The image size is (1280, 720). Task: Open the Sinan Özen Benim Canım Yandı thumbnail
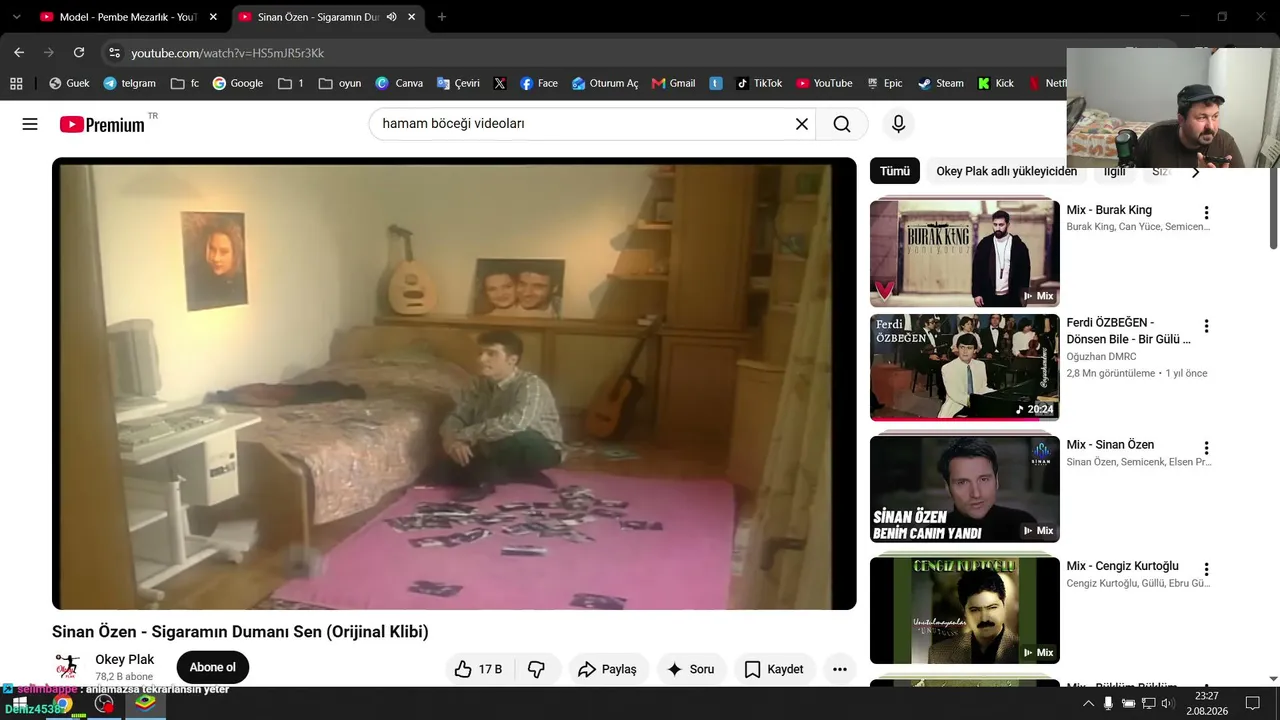coord(965,489)
